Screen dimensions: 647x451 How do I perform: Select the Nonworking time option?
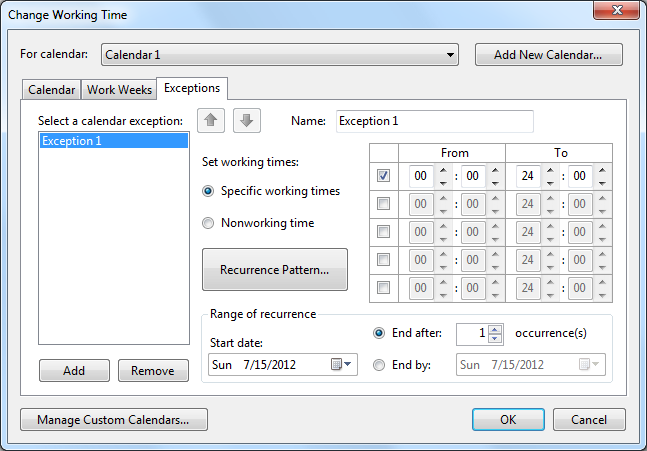(x=208, y=223)
